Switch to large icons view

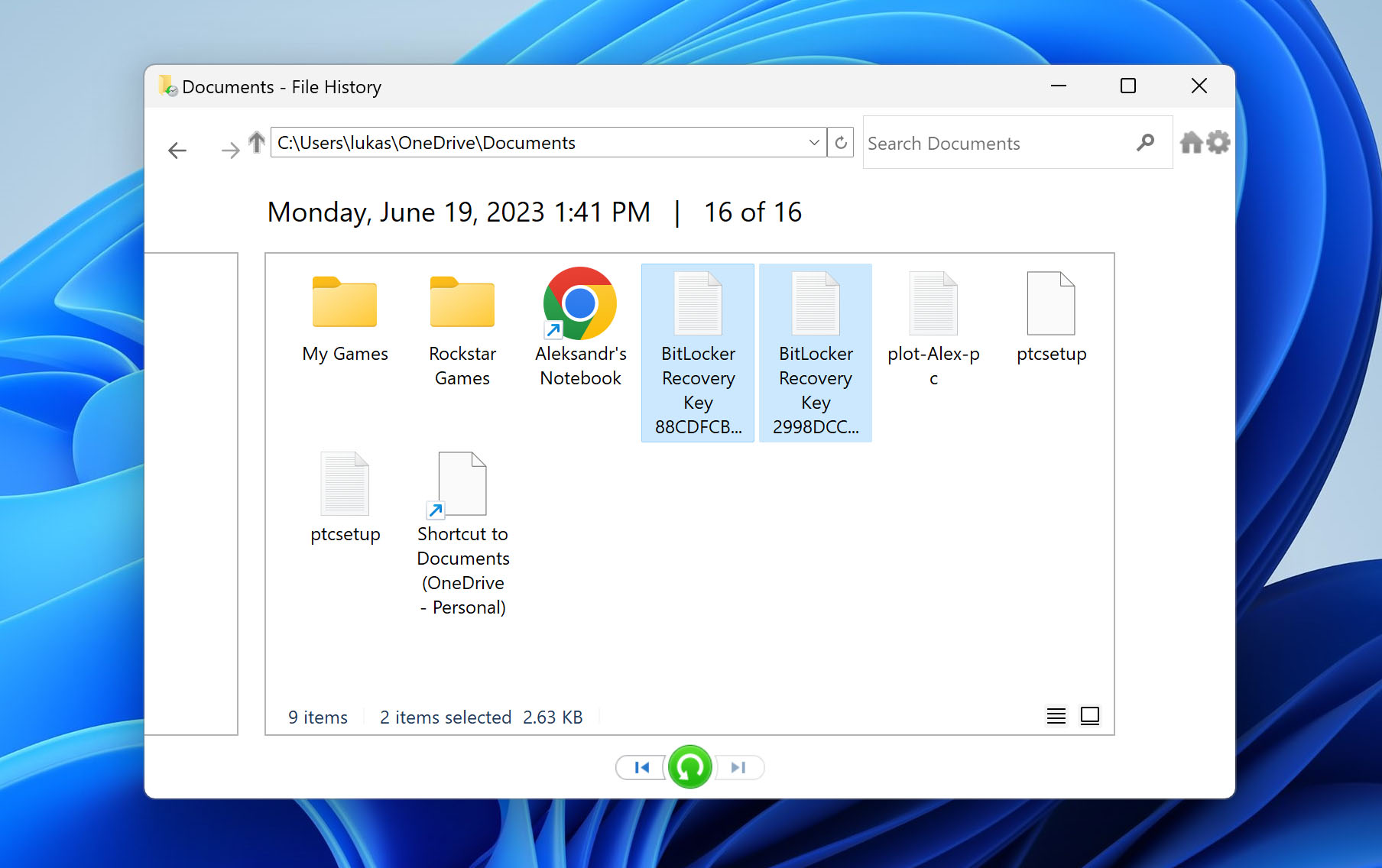coord(1089,716)
